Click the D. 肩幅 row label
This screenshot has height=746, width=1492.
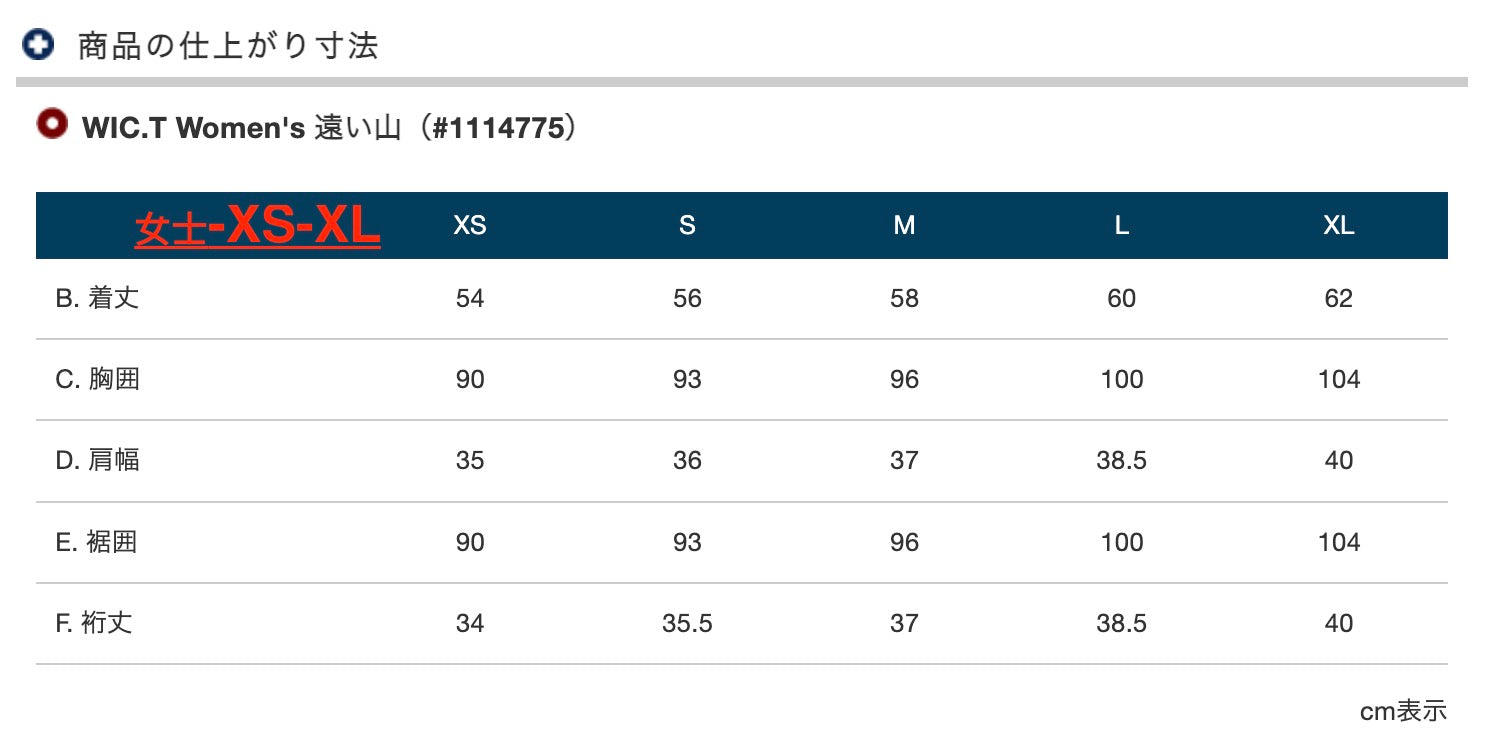click(97, 460)
